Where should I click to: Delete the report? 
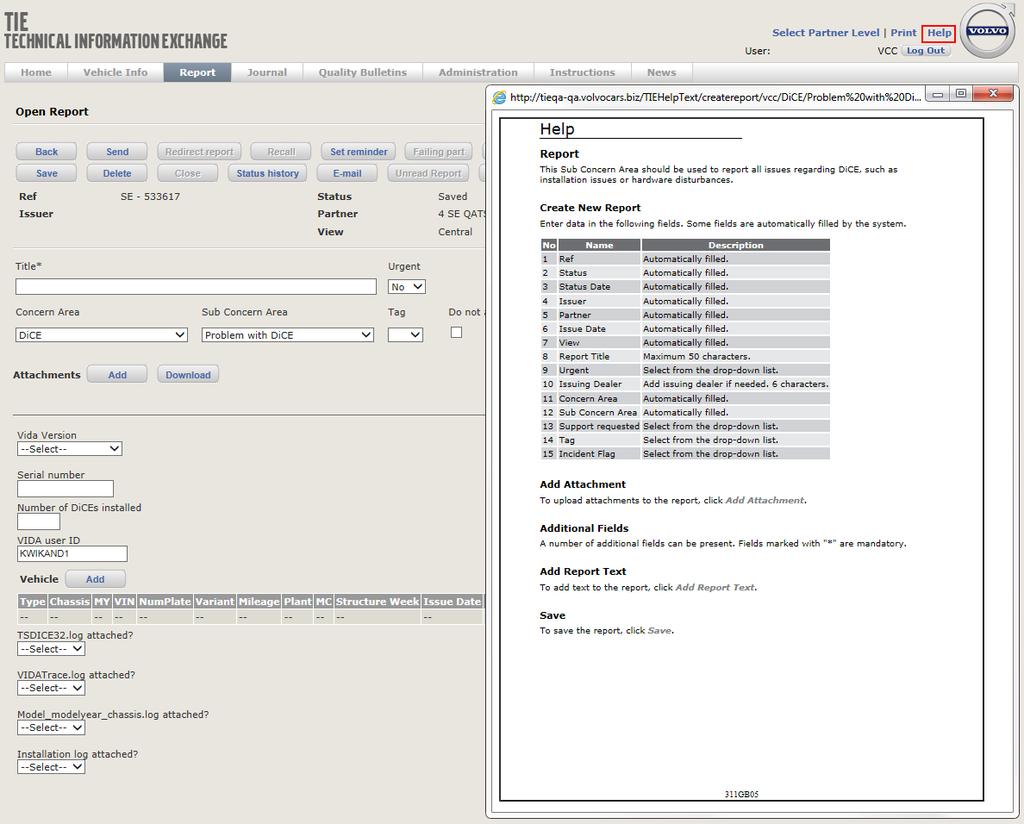click(x=117, y=173)
